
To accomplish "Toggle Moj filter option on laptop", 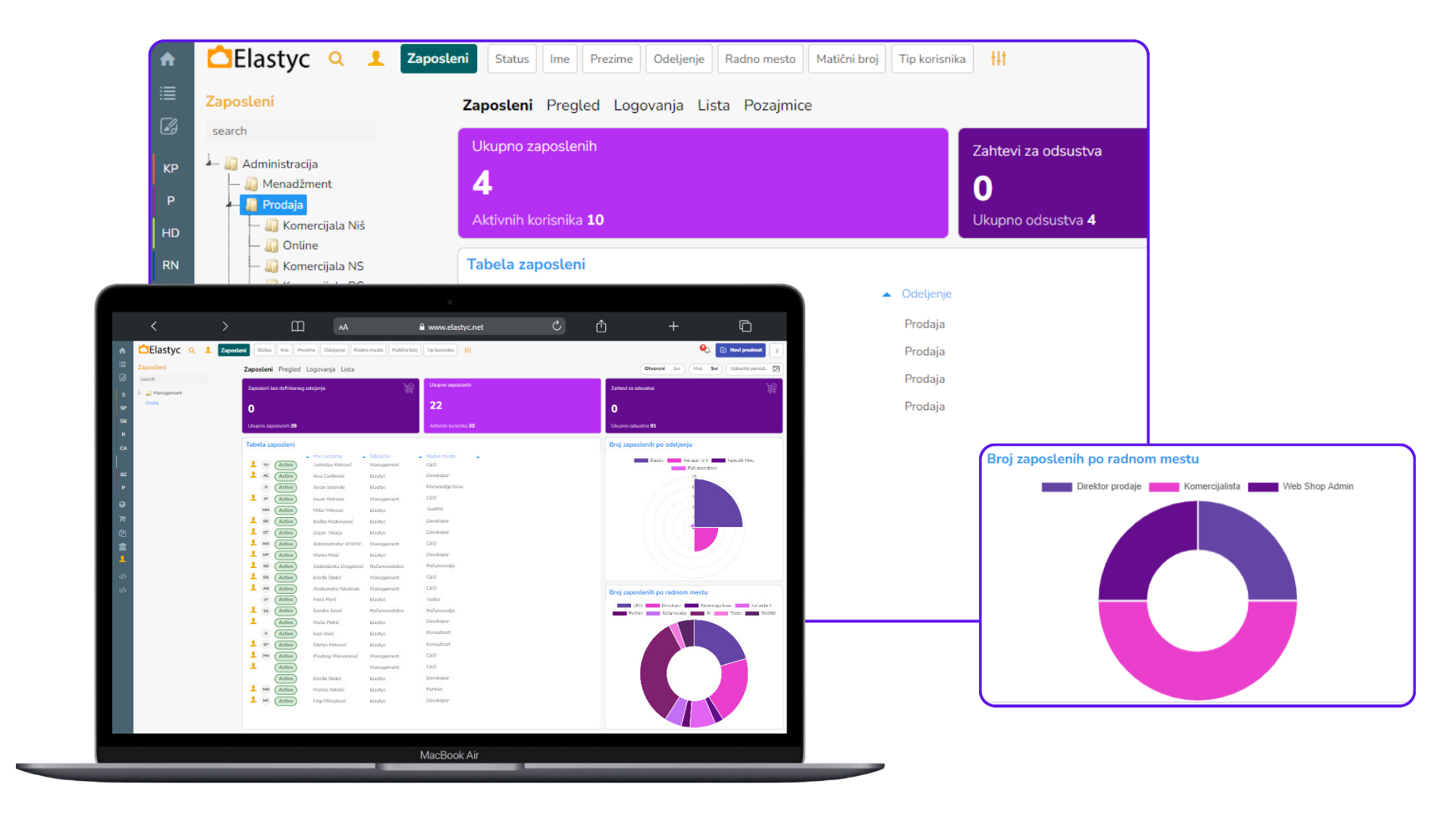I will pyautogui.click(x=697, y=369).
